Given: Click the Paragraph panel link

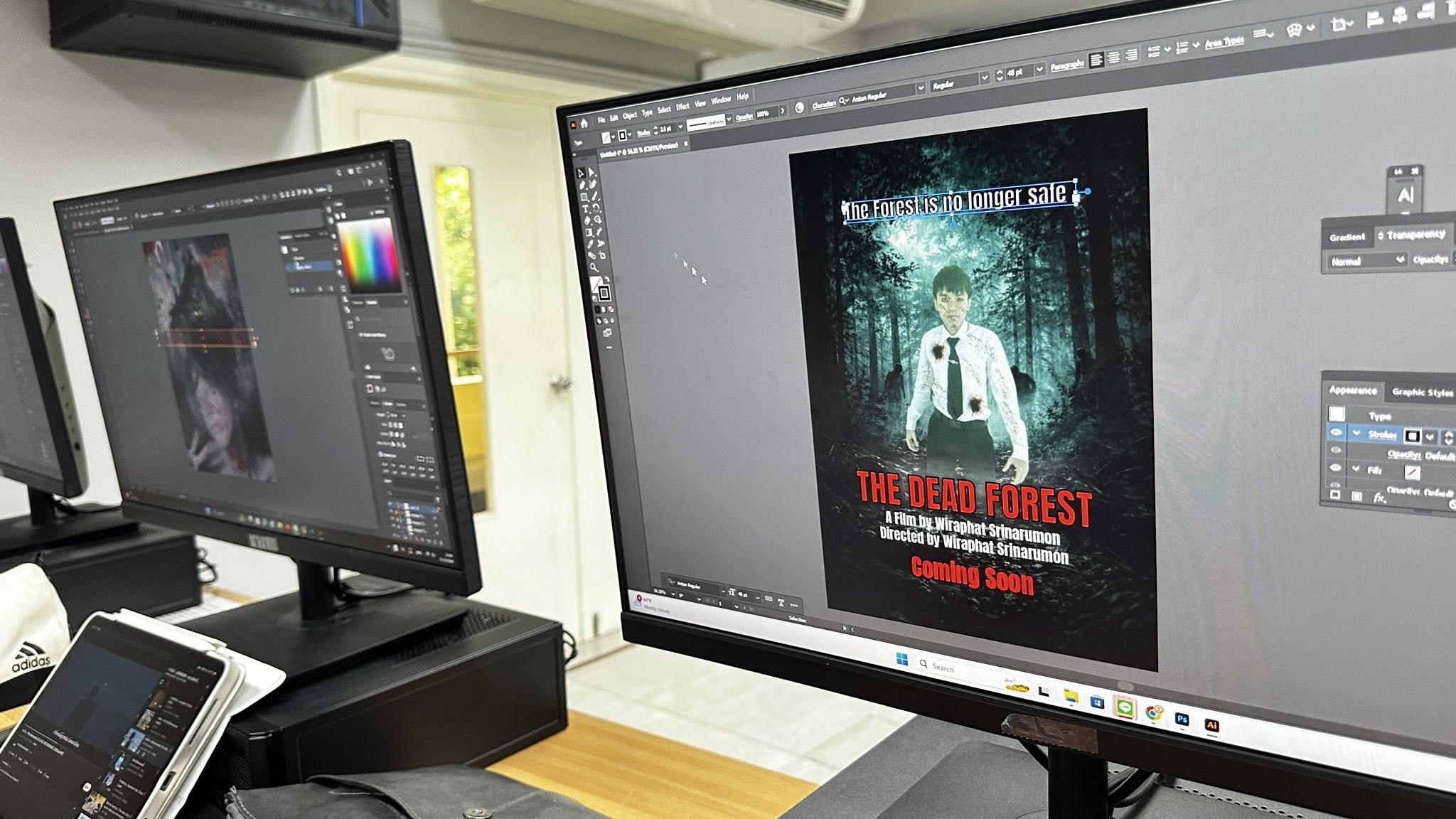Looking at the screenshot, I should [x=1066, y=65].
